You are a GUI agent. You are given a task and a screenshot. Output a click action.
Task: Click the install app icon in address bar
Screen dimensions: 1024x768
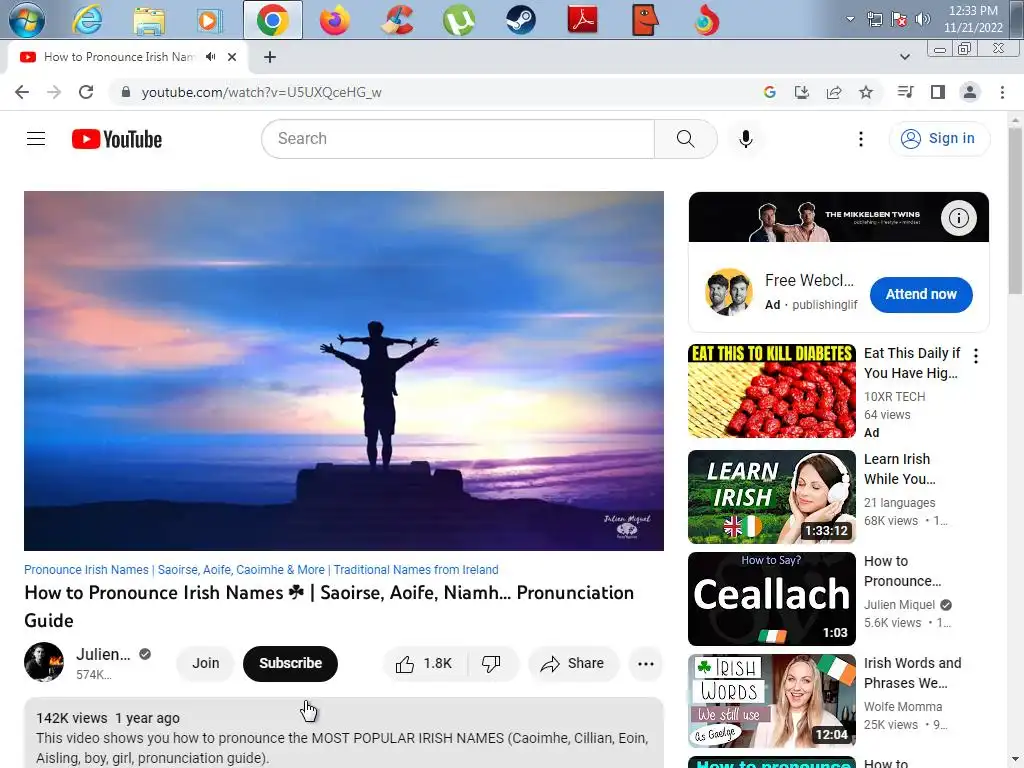802,92
